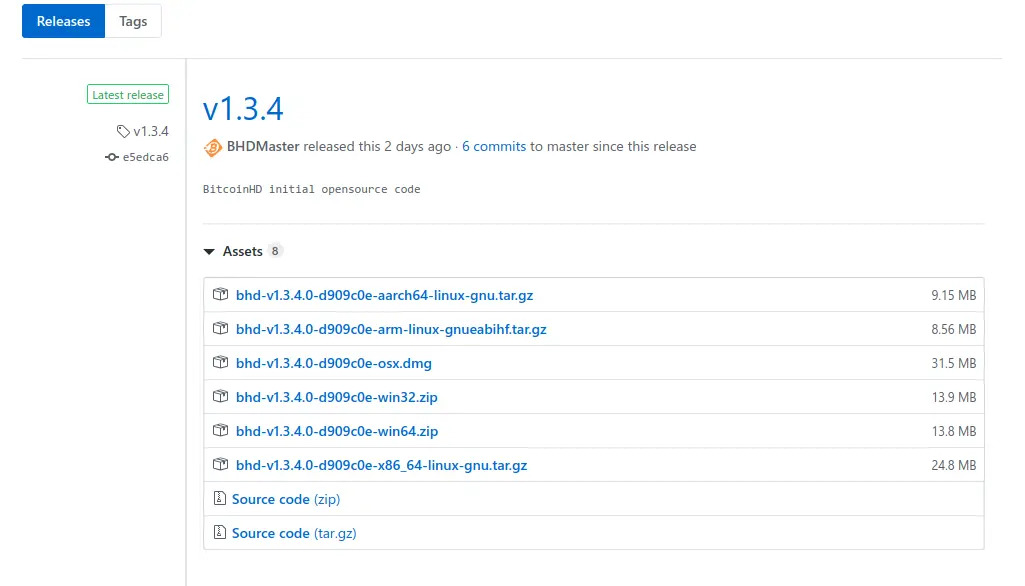1025x586 pixels.
Task: Click package icon for aarch64-linux-gnu asset
Action: click(220, 294)
